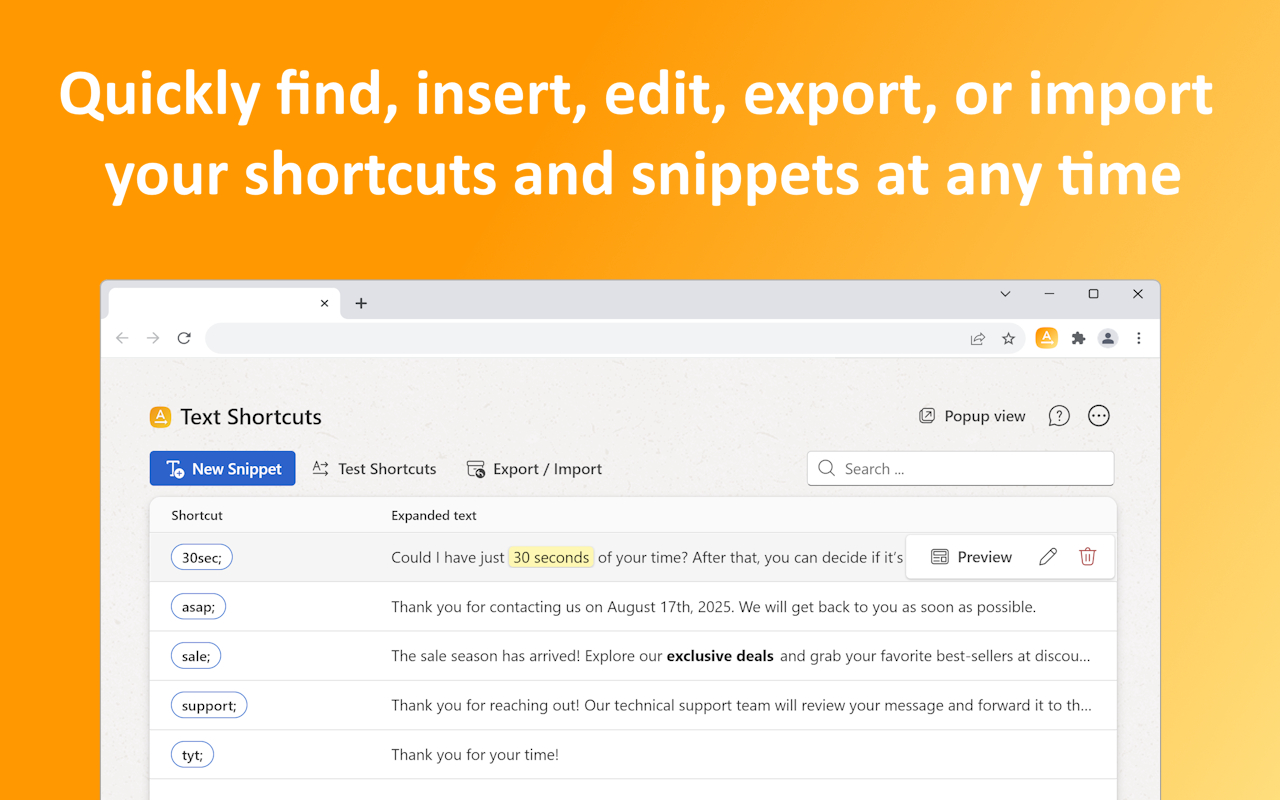Open Test Shortcuts
This screenshot has width=1280, height=800.
tap(374, 469)
